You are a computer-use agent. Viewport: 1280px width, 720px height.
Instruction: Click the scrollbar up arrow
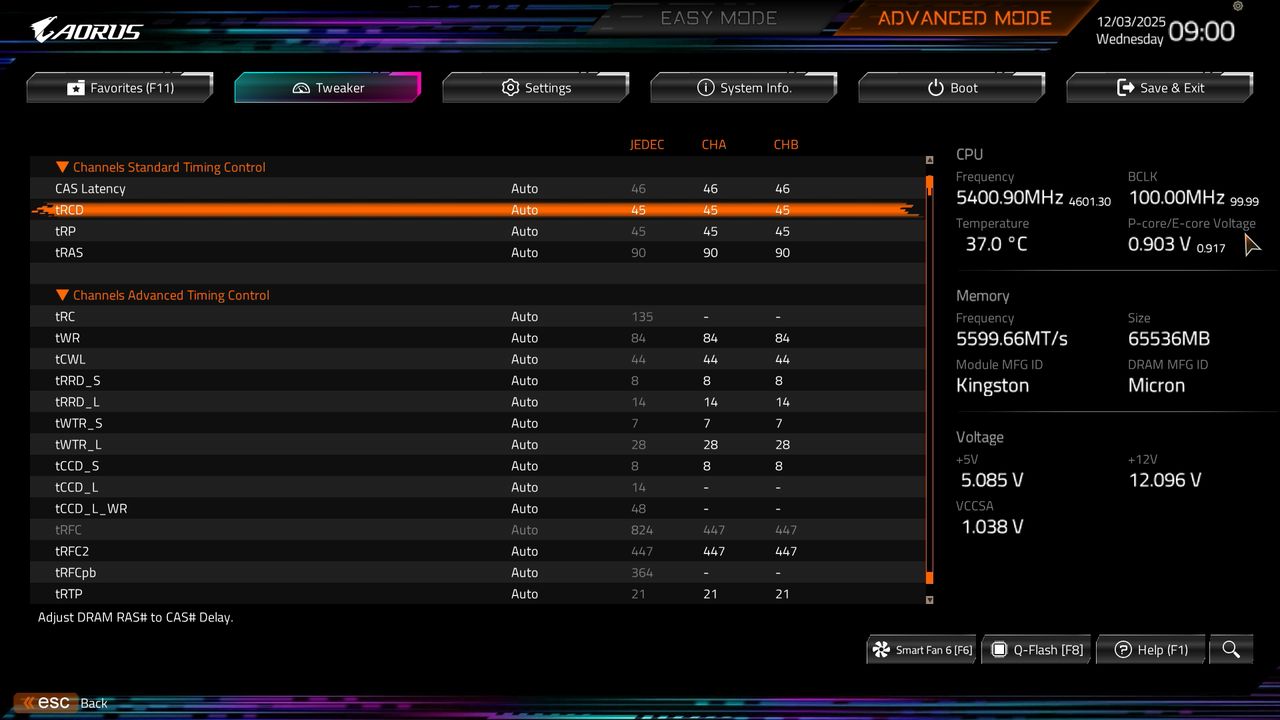tap(930, 160)
